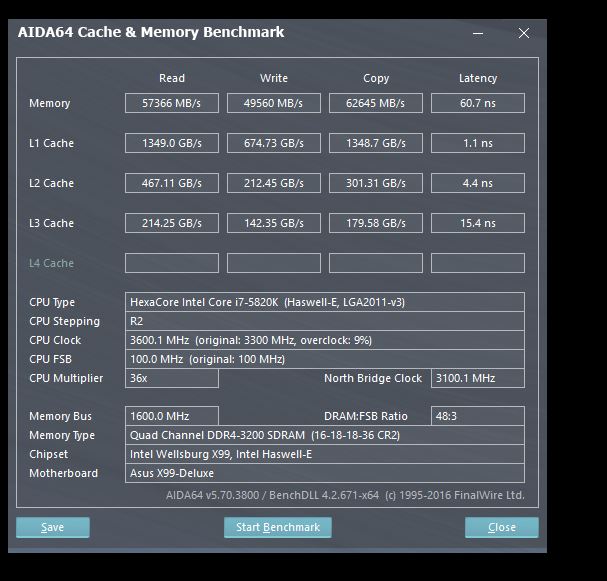The height and width of the screenshot is (581, 607).
Task: Select L3 Cache copy 179.58 GB/s
Action: pos(376,223)
